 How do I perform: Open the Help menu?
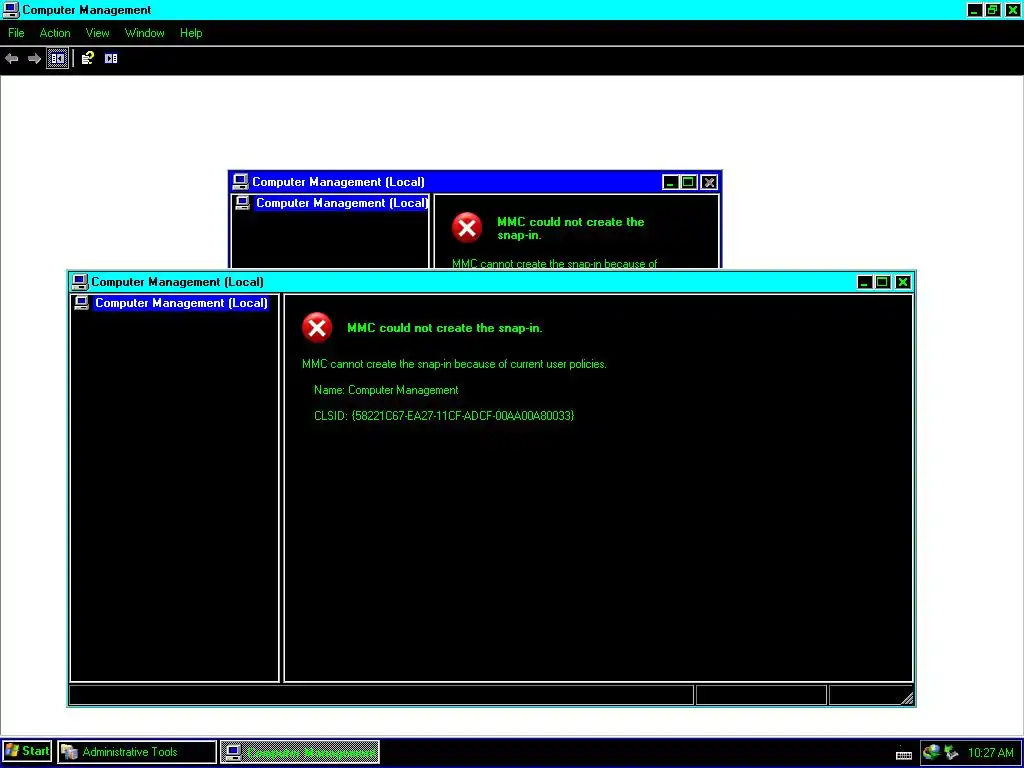tap(191, 33)
